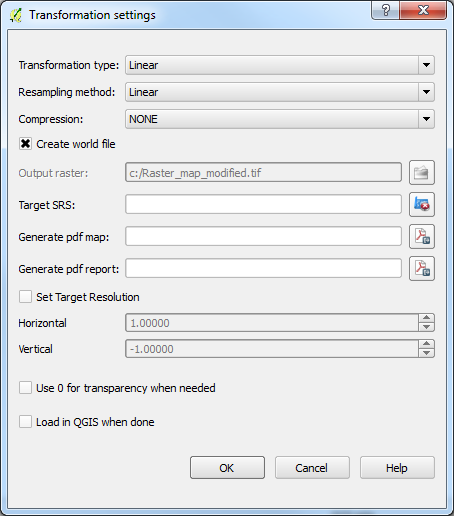Open the Compression dropdown
Viewport: 454px width, 516px height.
pos(280,119)
